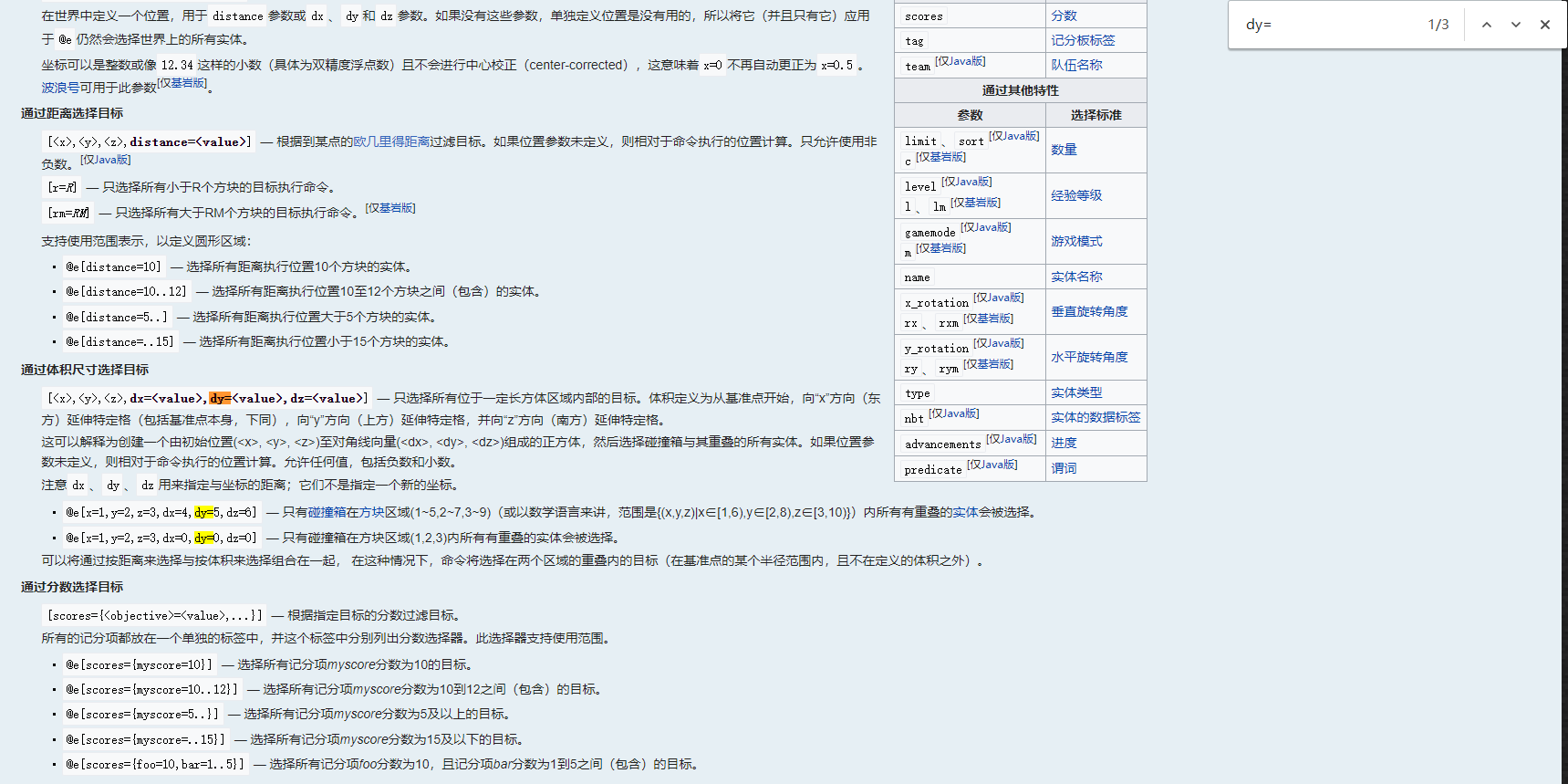Viewport: 1568px width, 784px height.
Task: Click the example code with dx=4, dy=5, dz=6
Action: pos(161,512)
